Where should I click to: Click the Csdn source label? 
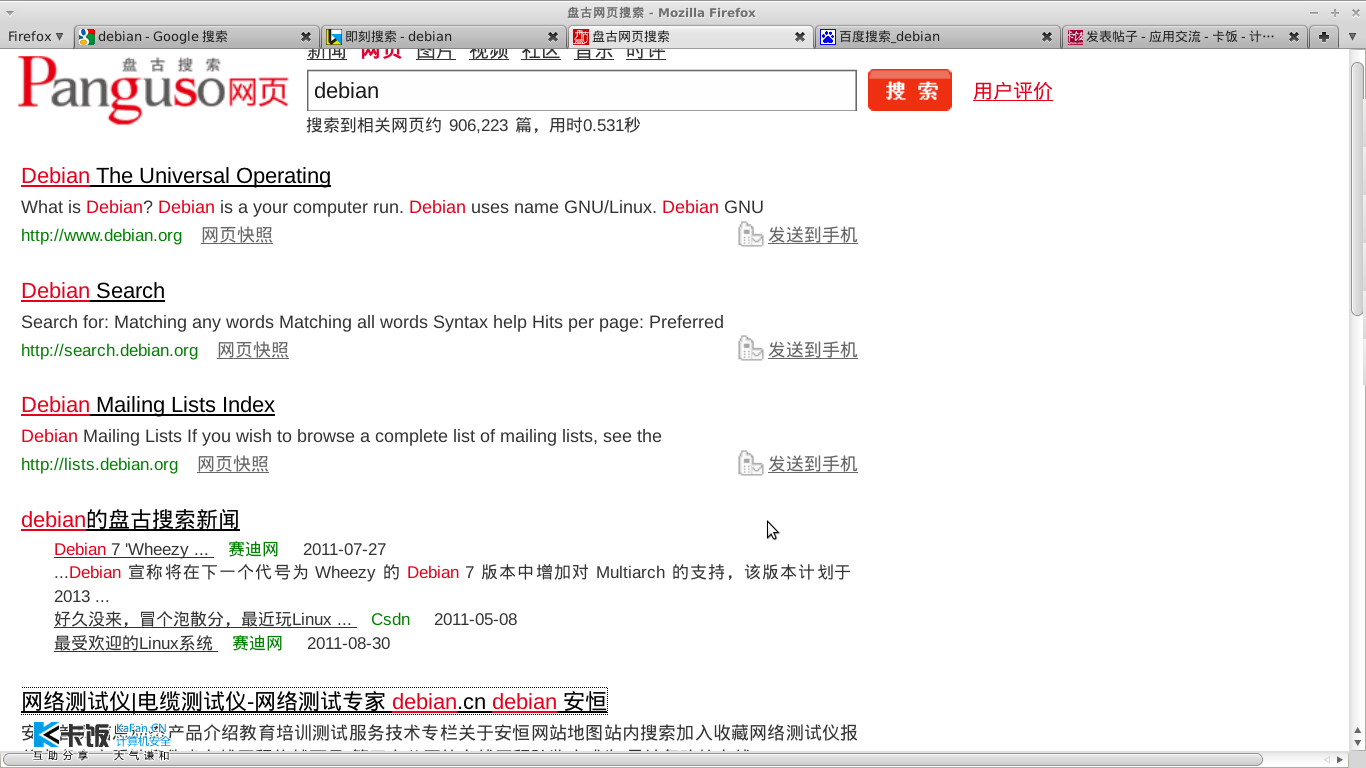[x=390, y=619]
